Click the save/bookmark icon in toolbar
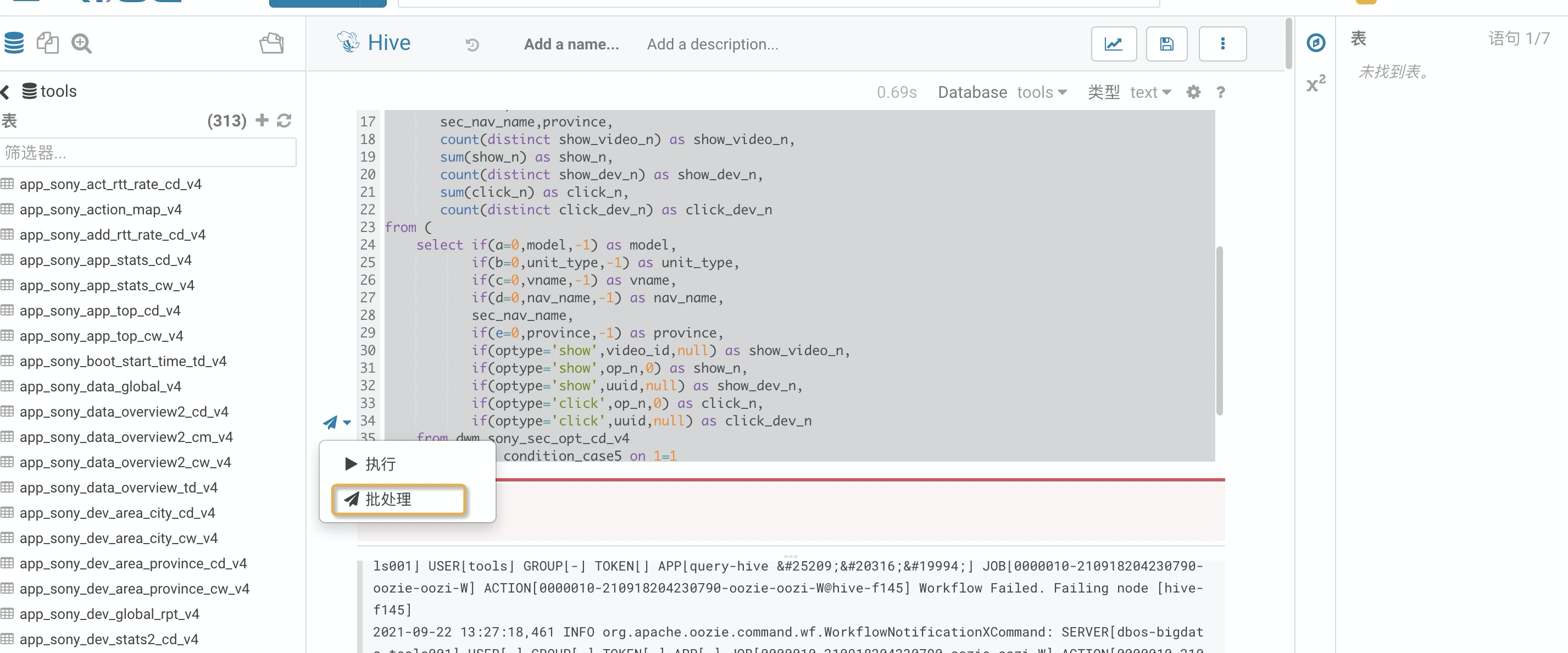 [x=1167, y=42]
